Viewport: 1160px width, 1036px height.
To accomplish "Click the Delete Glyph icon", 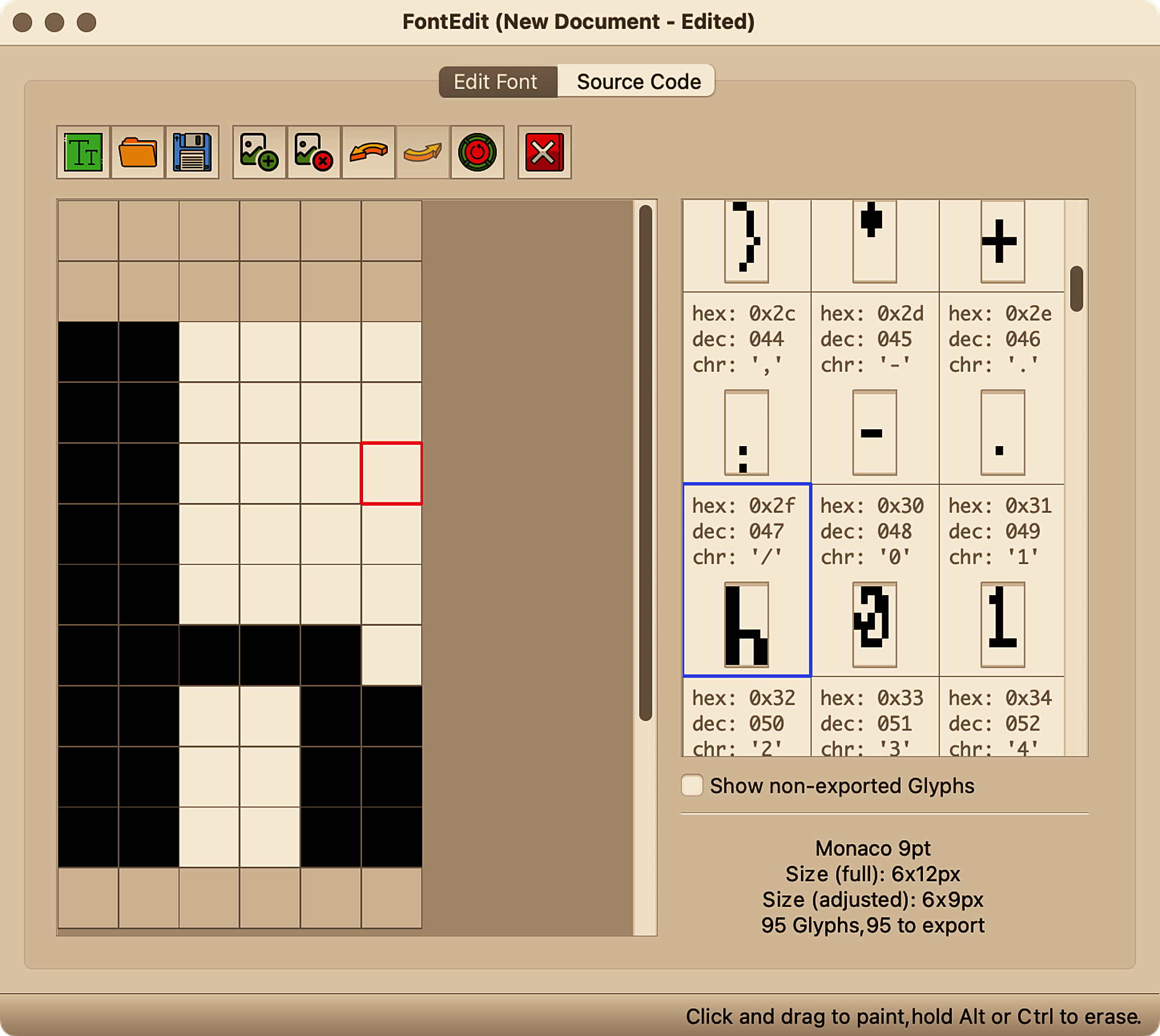I will pos(314,152).
